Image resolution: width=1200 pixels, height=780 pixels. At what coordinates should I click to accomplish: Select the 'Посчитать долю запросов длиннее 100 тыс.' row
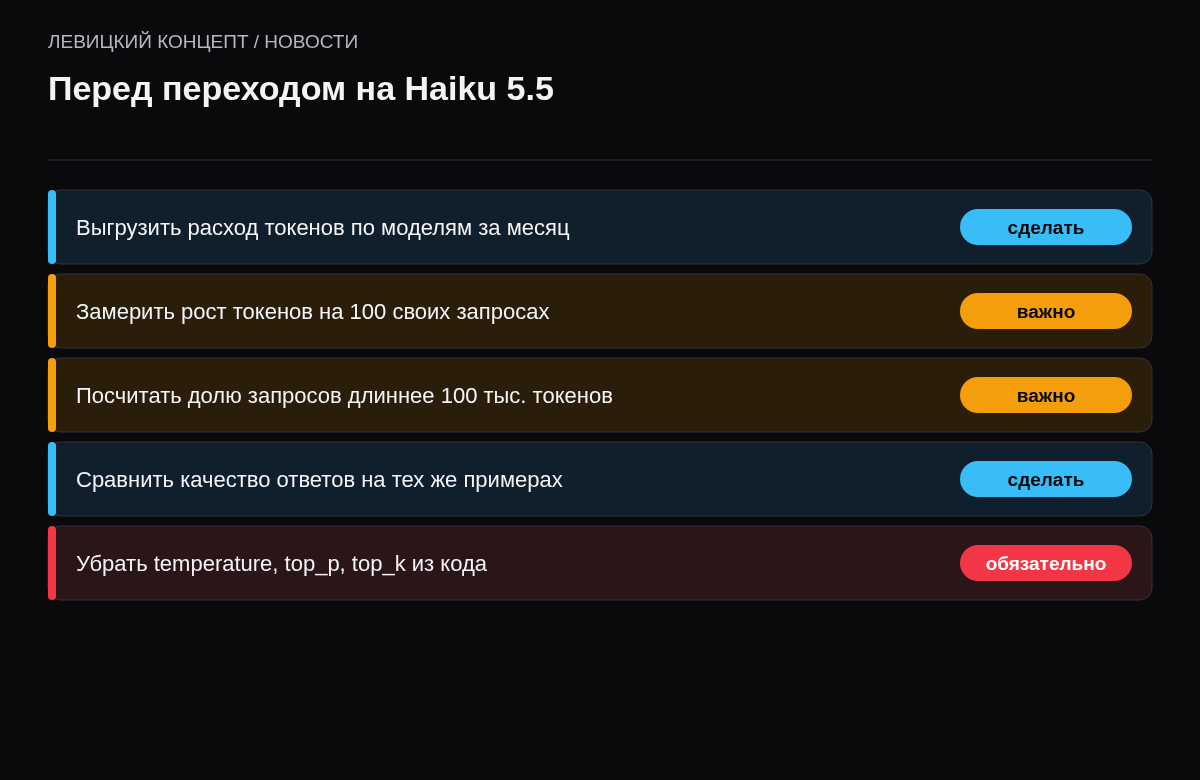600,395
